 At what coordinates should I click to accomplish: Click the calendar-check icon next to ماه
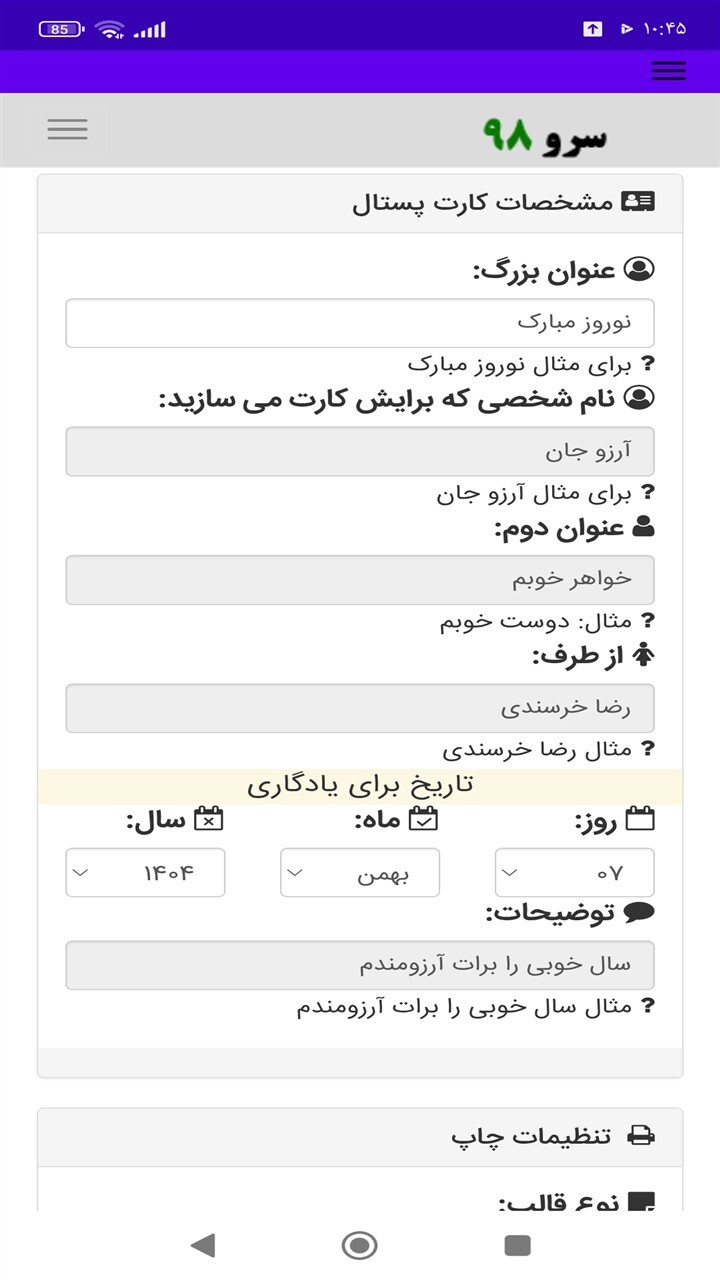pos(425,819)
